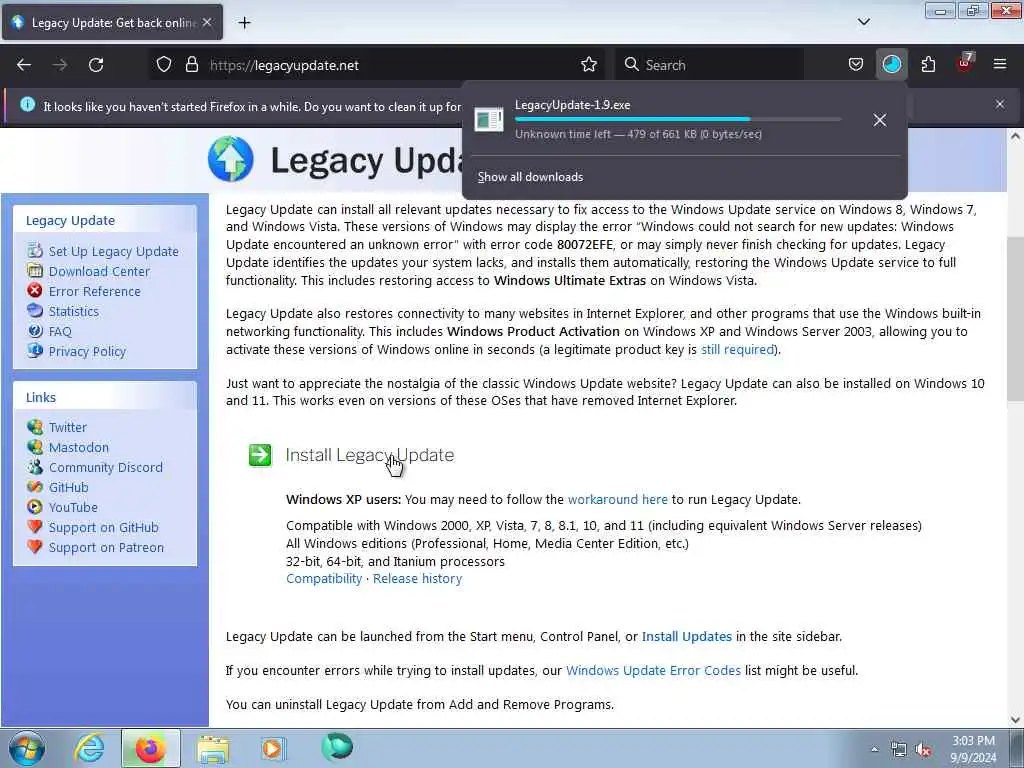This screenshot has height=768, width=1024.
Task: Click the scrollbar down arrow
Action: click(x=1016, y=720)
